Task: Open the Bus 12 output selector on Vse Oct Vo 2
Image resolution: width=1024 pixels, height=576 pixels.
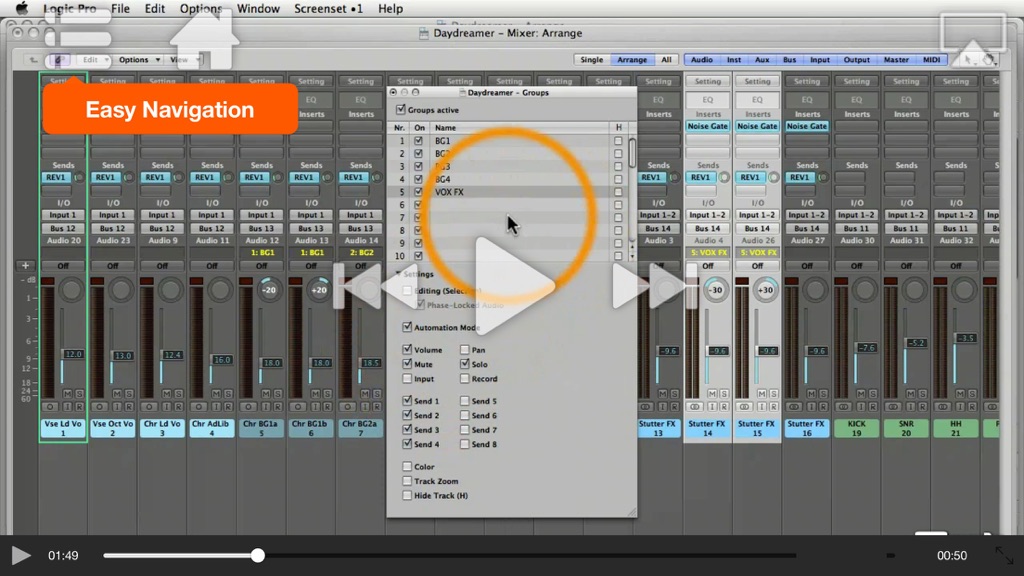Action: 112,229
